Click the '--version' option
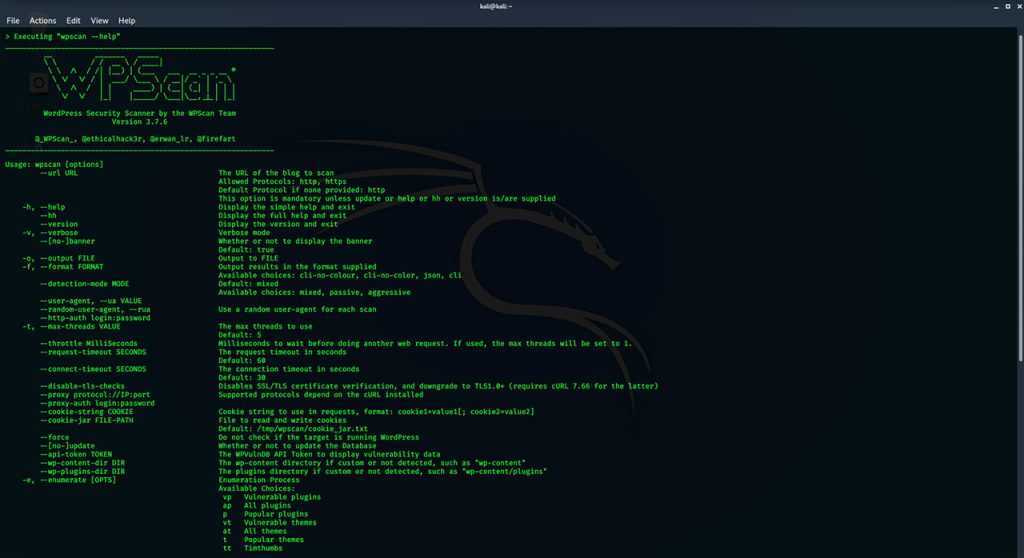Screen dimensions: 1024x558 [59, 223]
